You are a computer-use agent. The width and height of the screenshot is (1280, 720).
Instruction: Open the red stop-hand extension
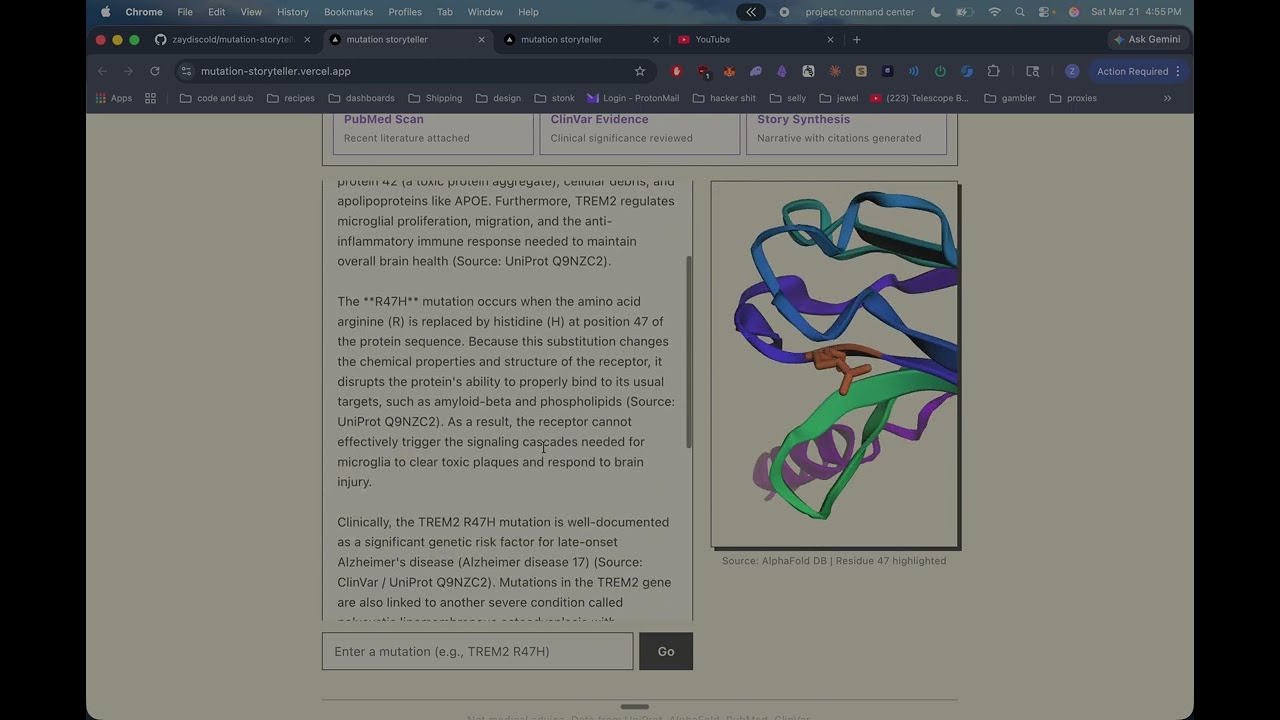coord(677,71)
